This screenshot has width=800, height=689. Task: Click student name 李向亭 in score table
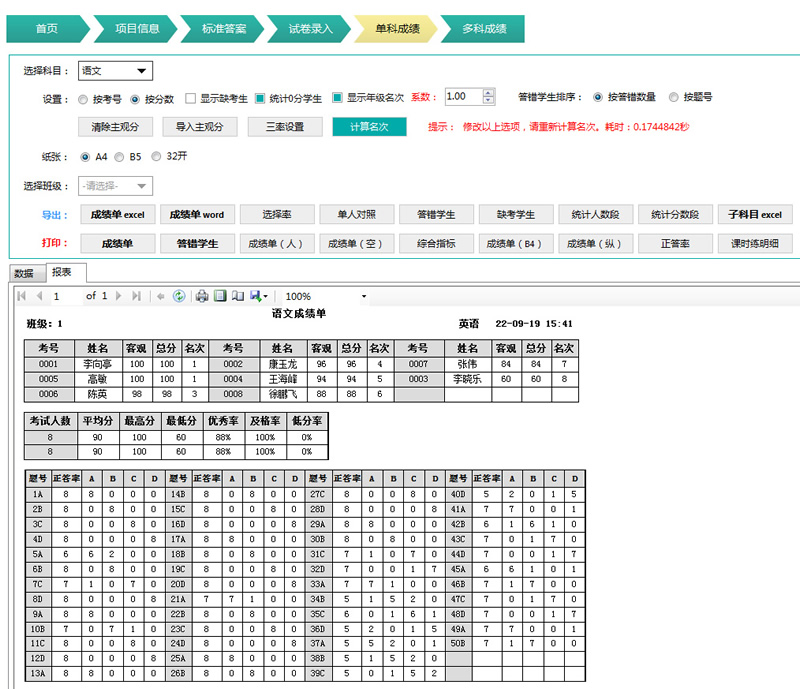point(97,364)
